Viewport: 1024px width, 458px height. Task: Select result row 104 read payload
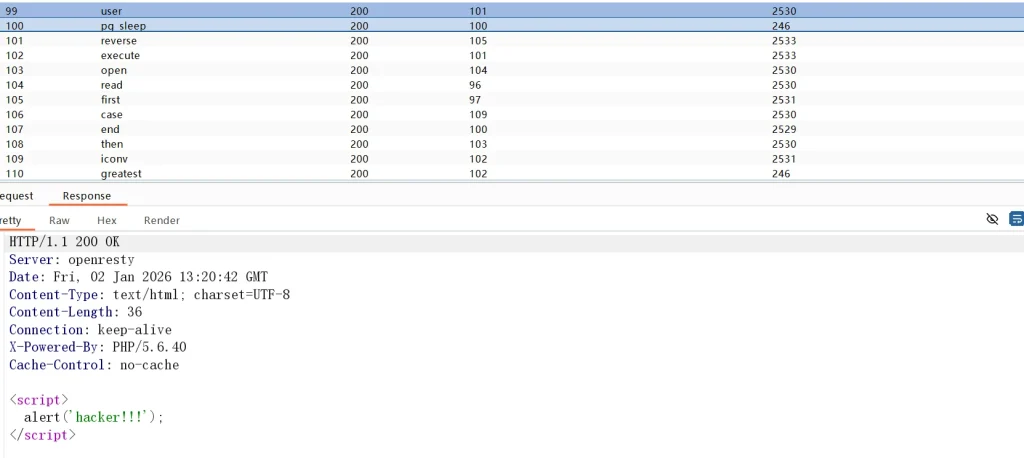click(x=111, y=86)
